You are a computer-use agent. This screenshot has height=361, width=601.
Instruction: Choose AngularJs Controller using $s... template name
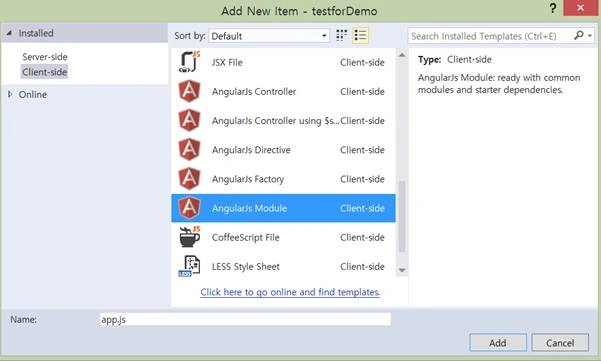tap(276, 120)
